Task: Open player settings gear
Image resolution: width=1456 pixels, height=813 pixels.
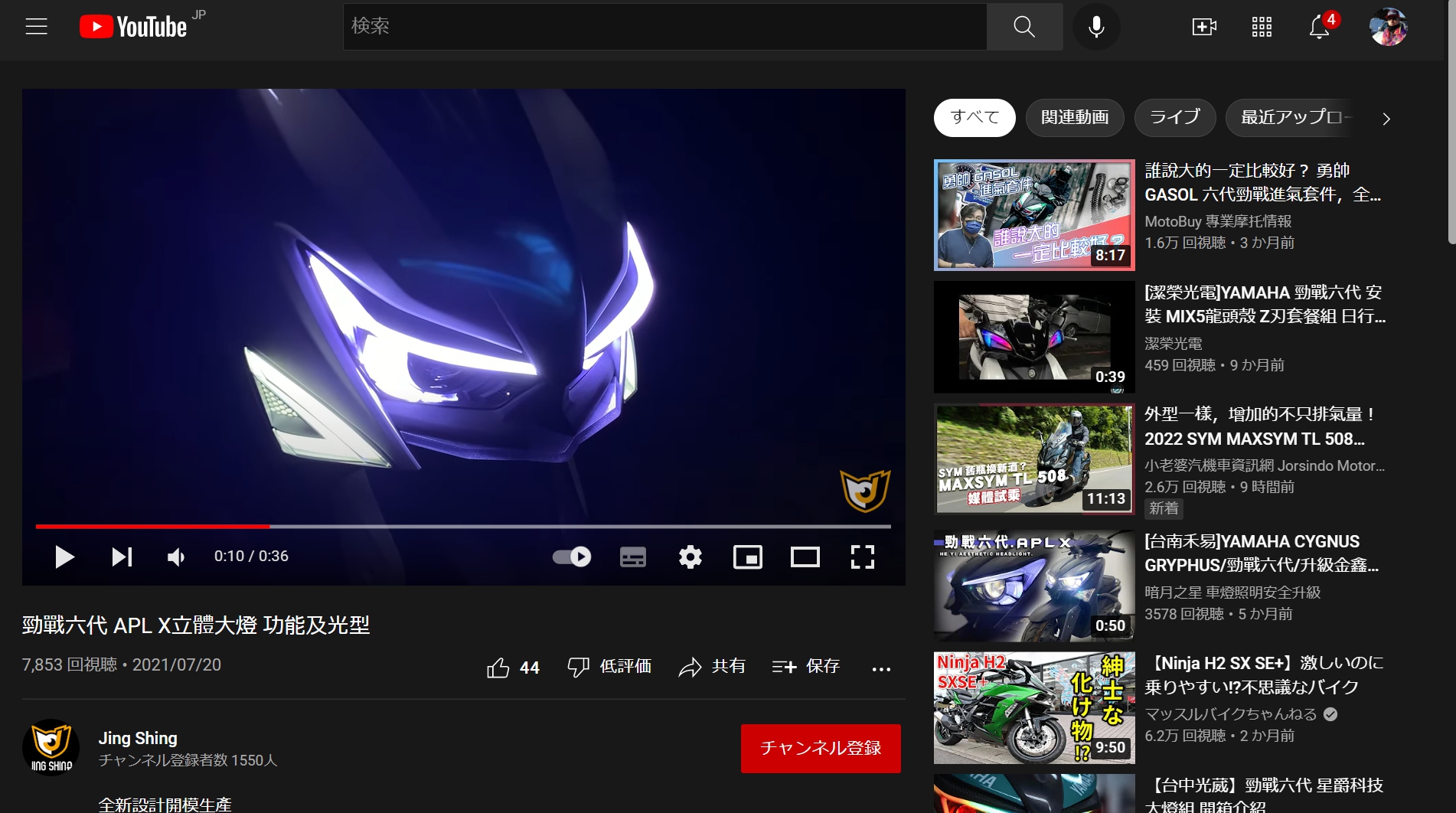Action: 690,557
